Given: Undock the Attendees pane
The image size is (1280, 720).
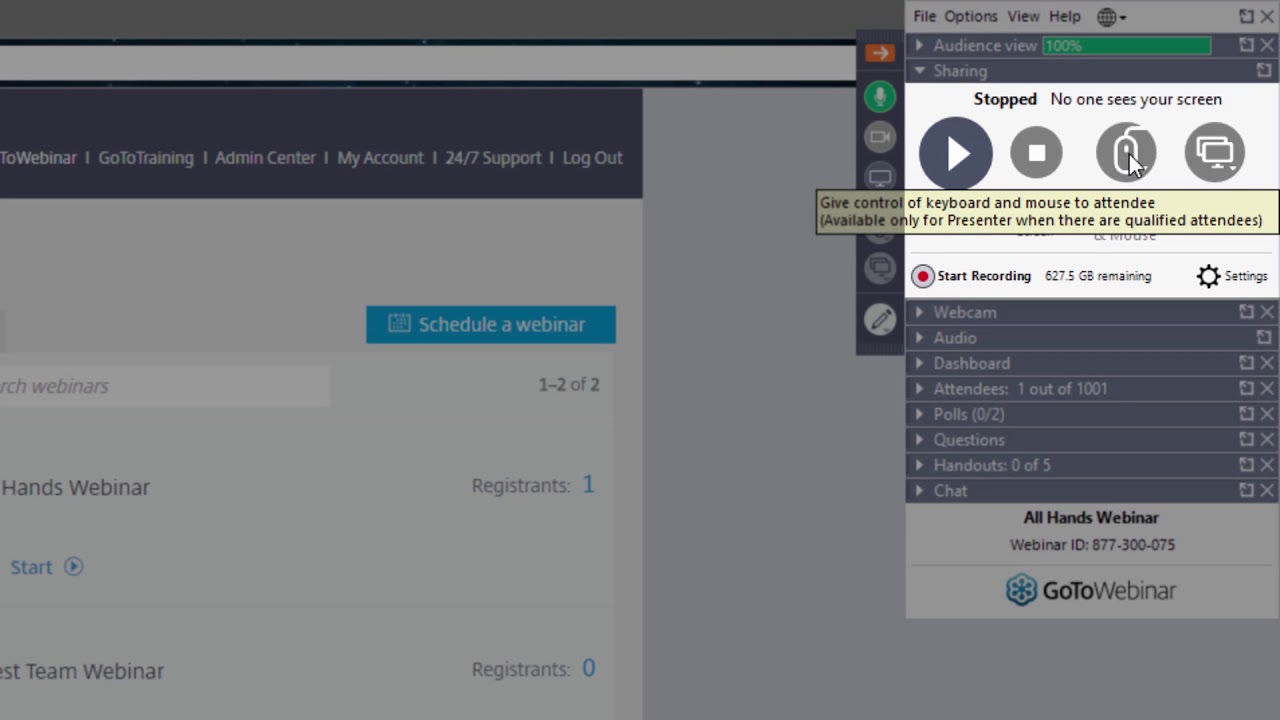Looking at the screenshot, I should [1246, 389].
